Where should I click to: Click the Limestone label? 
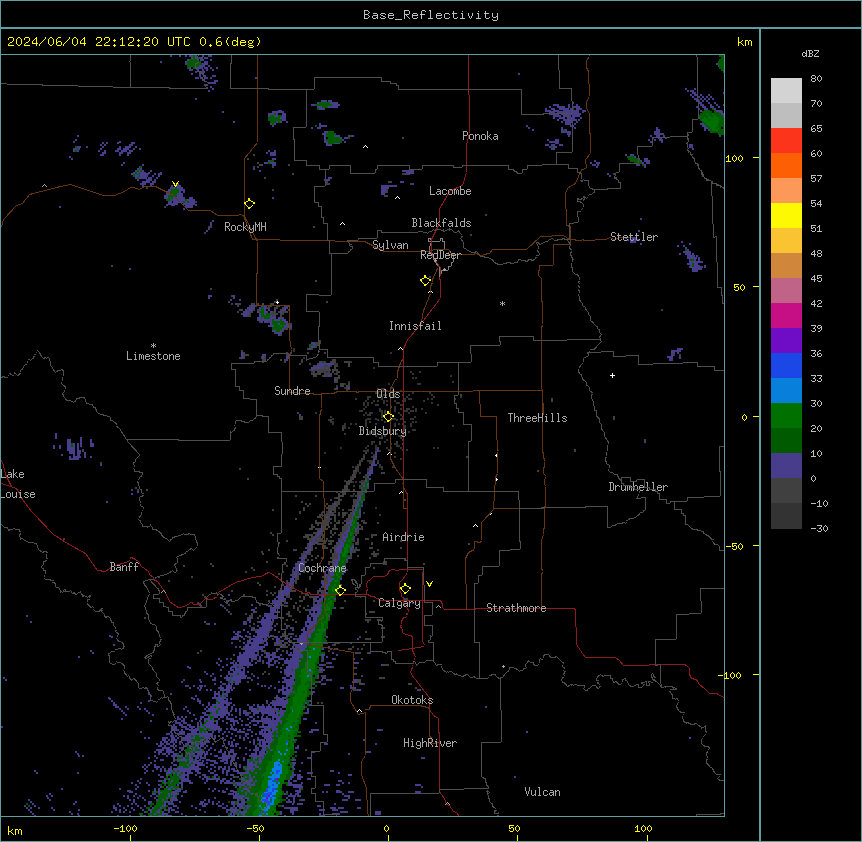(153, 356)
